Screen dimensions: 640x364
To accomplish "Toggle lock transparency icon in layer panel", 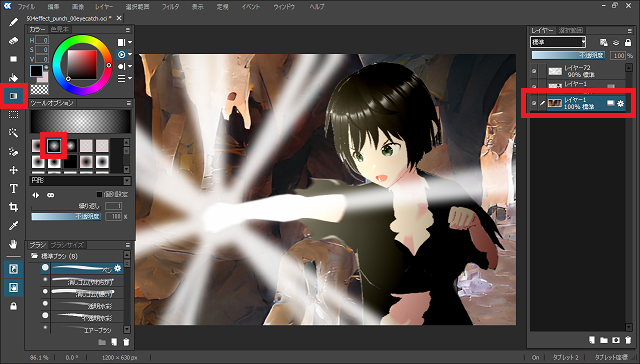I will [x=604, y=42].
